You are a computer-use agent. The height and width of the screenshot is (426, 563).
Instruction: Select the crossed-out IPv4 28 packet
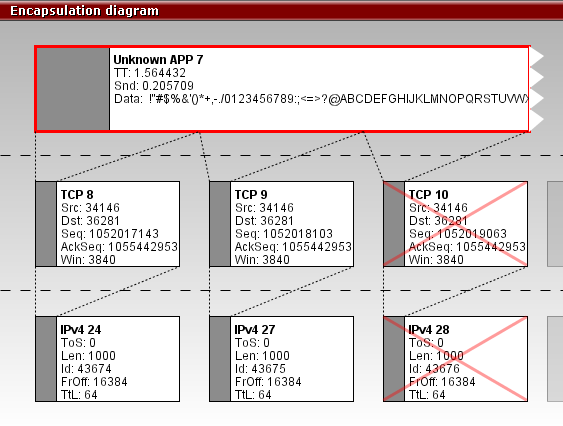click(456, 359)
